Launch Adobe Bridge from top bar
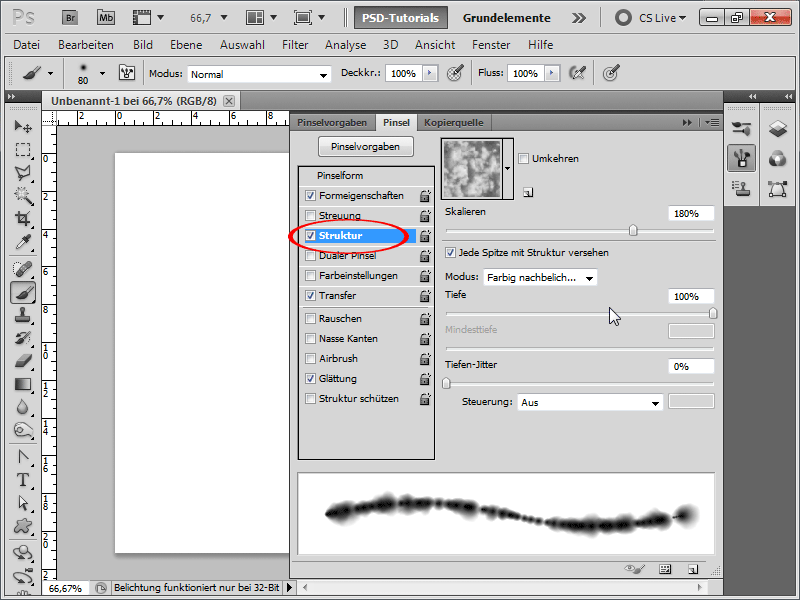Image resolution: width=800 pixels, height=600 pixels. [70, 18]
